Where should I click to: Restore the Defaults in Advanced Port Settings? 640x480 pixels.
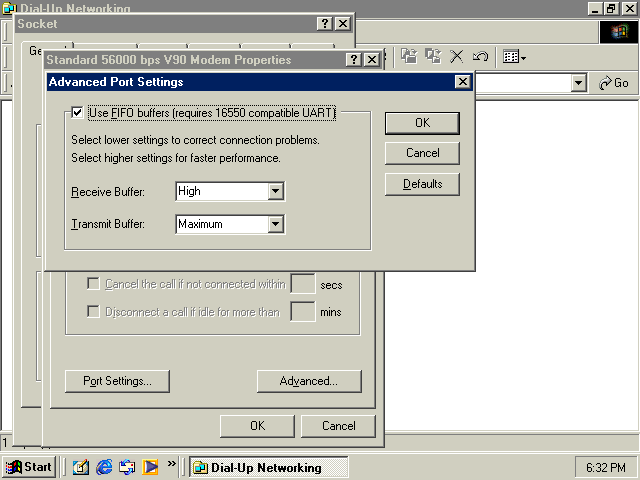pyautogui.click(x=422, y=184)
